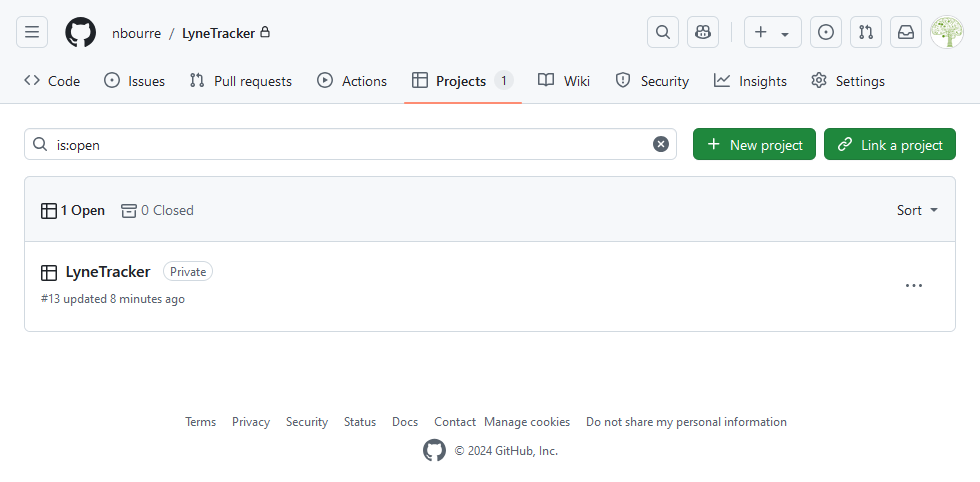Click the © 2024 GitHub, Inc. text
Viewport: 980px width, 482px height.
[506, 451]
